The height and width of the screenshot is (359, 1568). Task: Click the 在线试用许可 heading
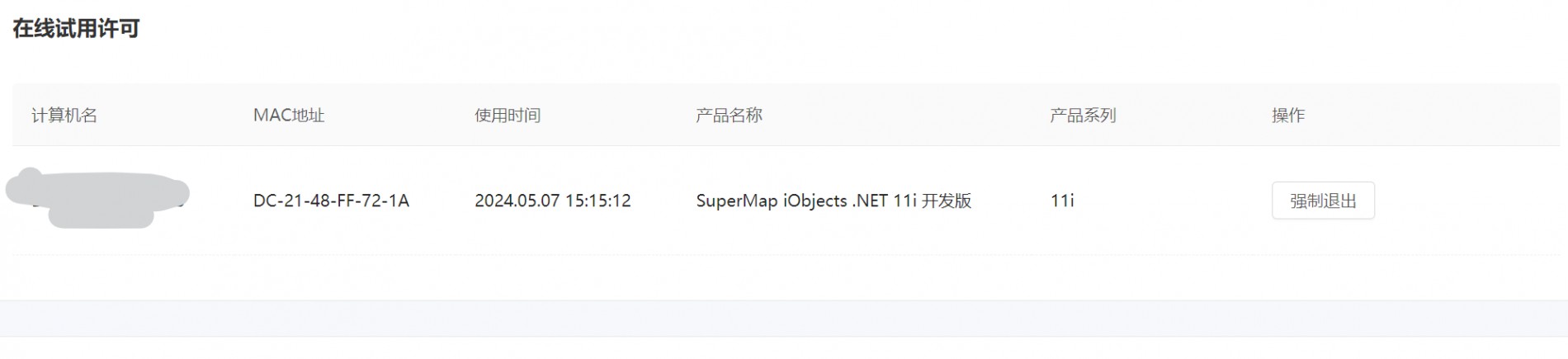point(76,29)
